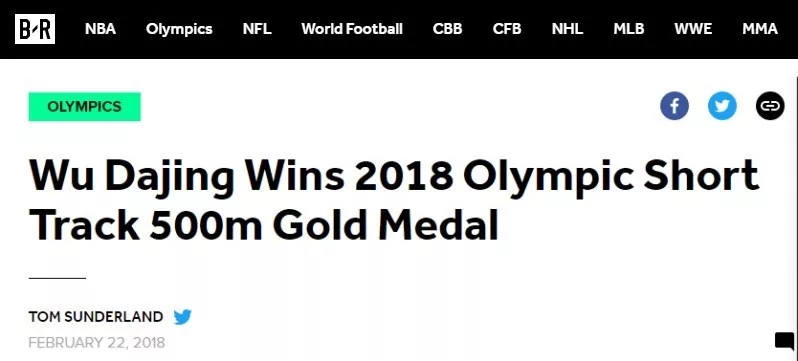Select NHL from the top bar
The height and width of the screenshot is (361, 798).
(567, 29)
